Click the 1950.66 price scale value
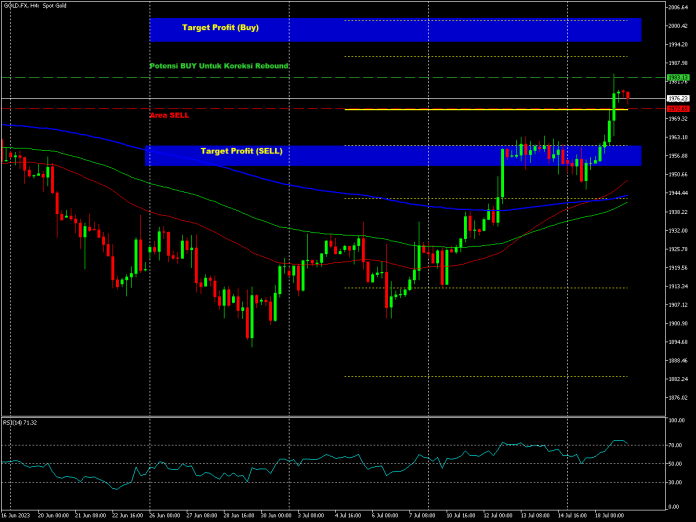Image resolution: width=696 pixels, height=522 pixels. click(x=678, y=174)
